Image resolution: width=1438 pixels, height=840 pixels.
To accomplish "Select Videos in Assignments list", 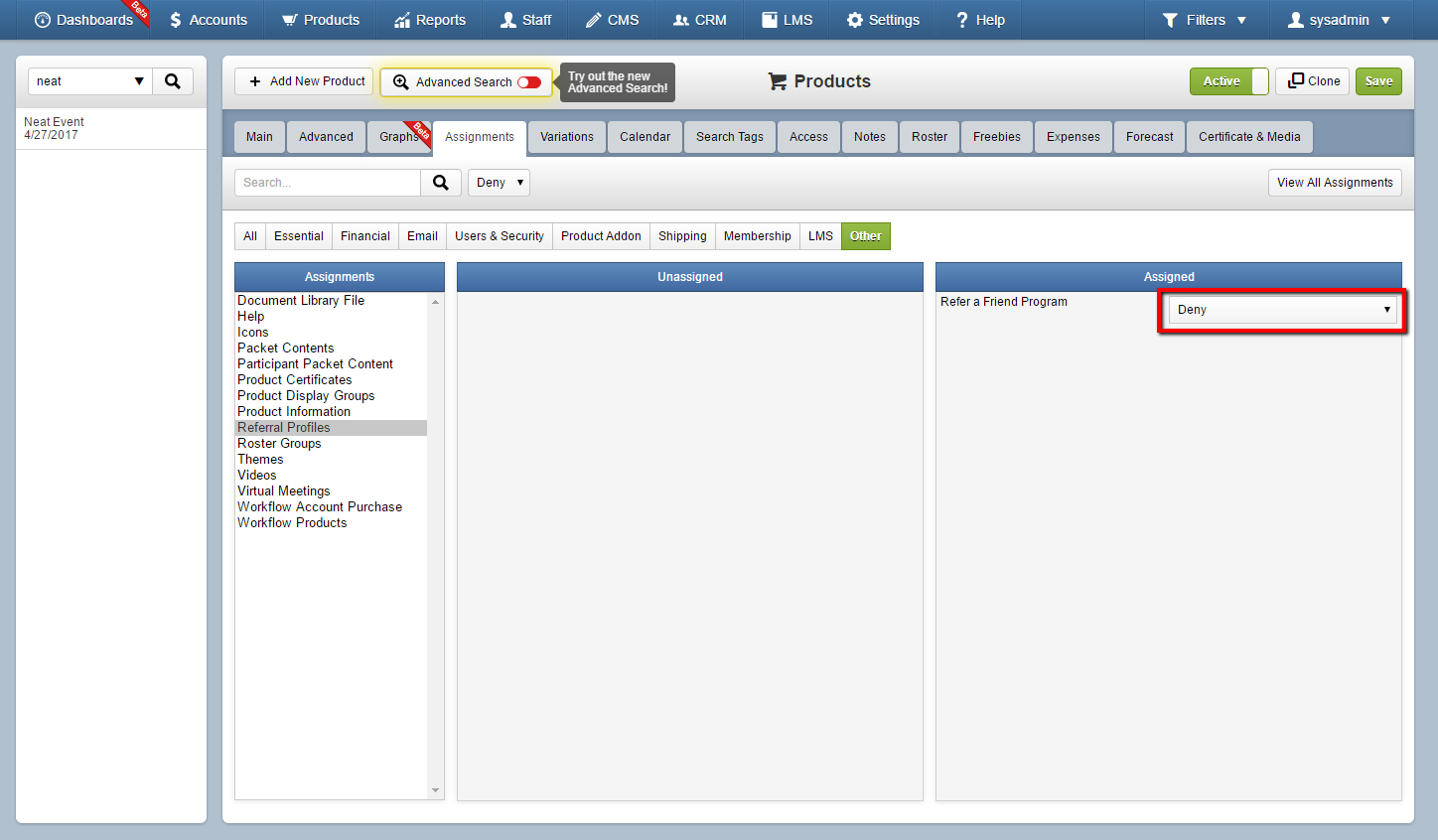I will tap(331, 476).
